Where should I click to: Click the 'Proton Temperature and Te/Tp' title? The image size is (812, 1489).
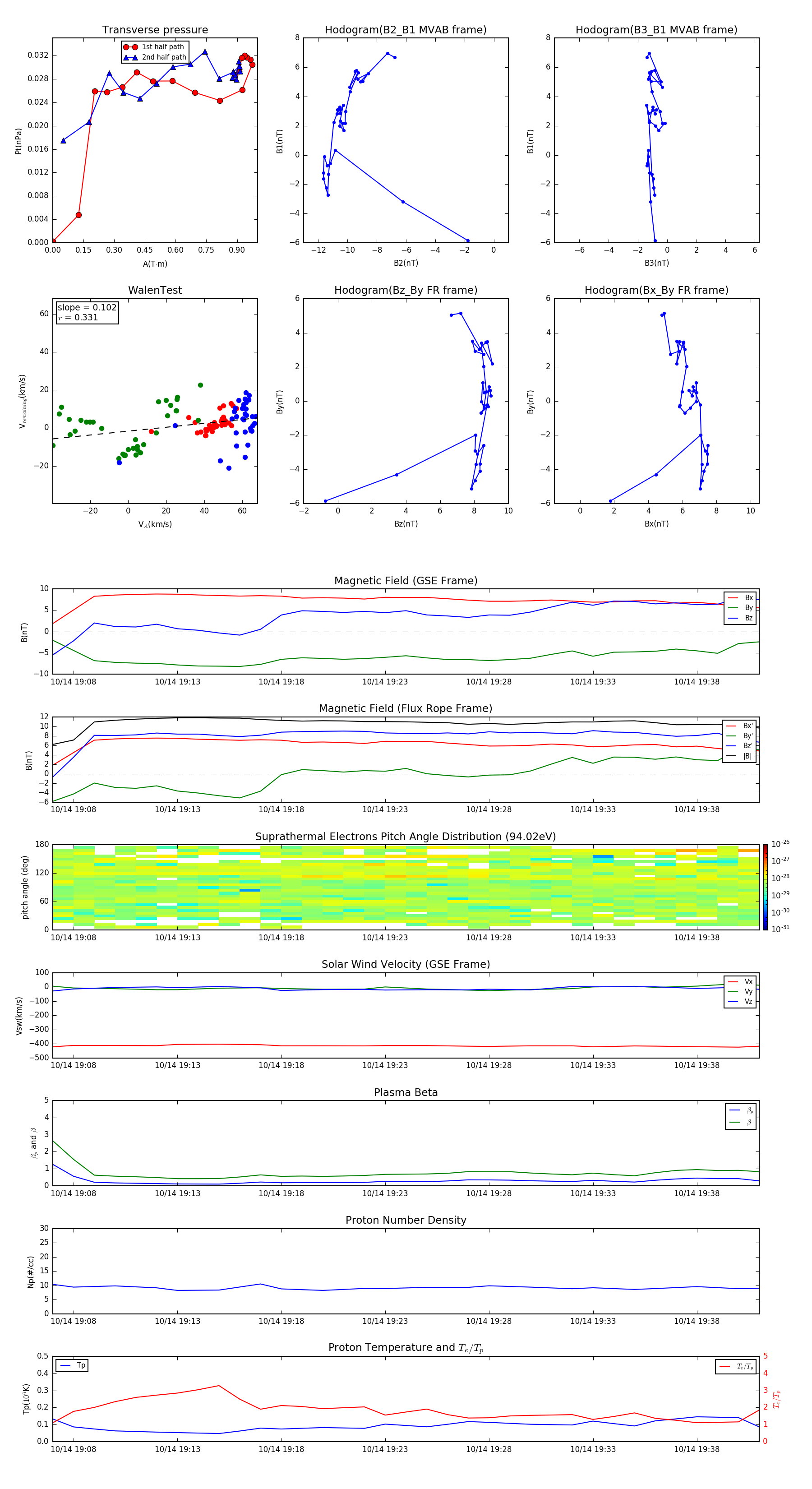[x=406, y=1348]
